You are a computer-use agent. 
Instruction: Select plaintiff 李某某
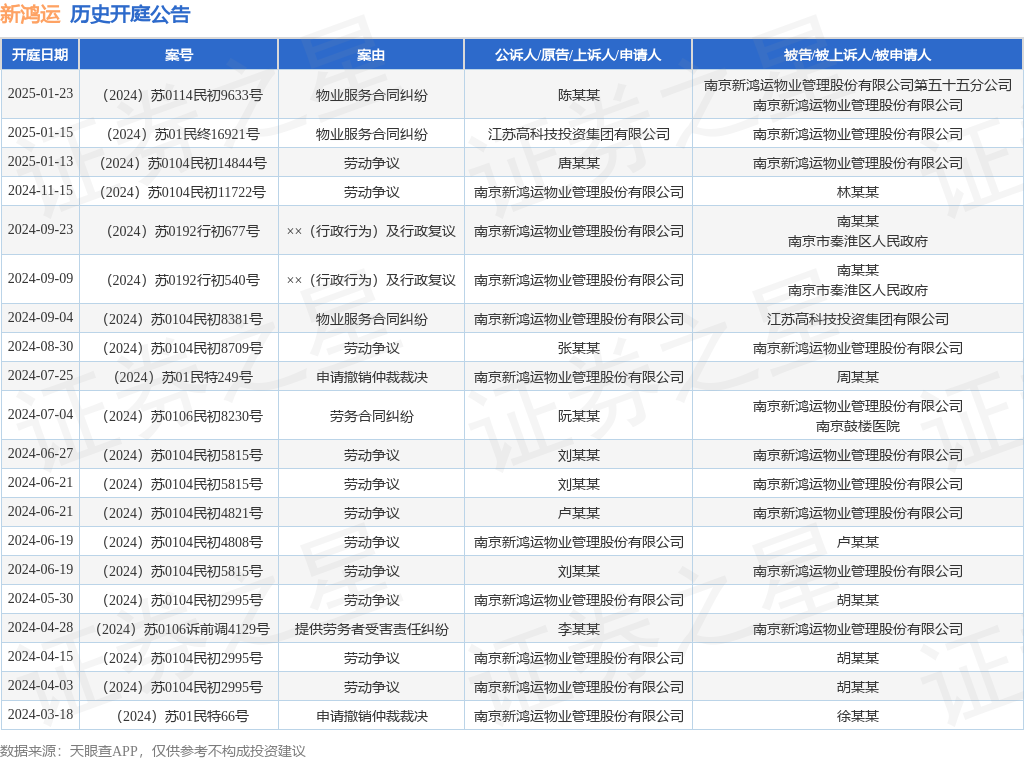pyautogui.click(x=579, y=629)
